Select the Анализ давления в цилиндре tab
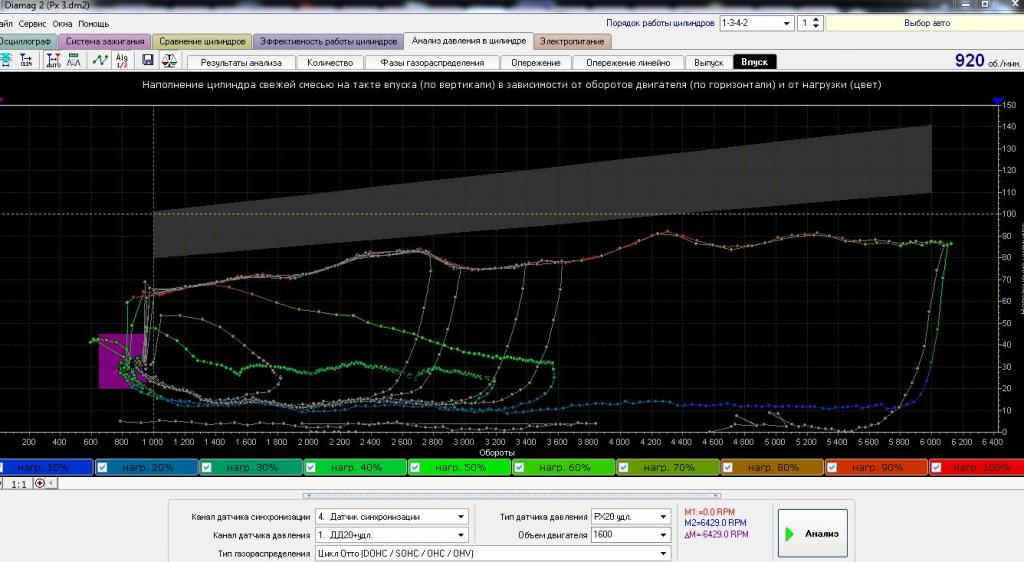The image size is (1024, 562). [x=468, y=40]
